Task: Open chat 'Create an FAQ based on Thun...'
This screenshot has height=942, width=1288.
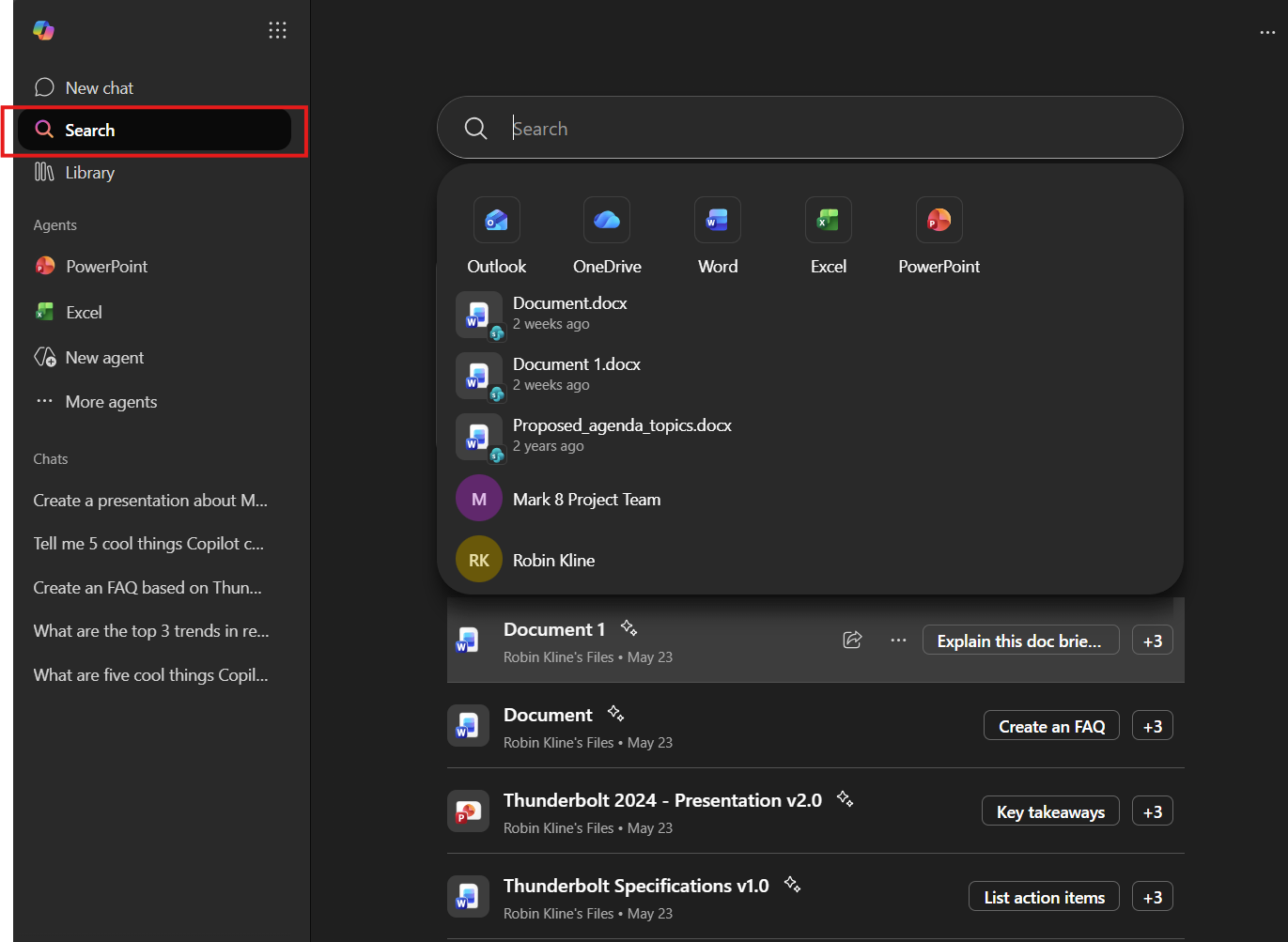Action: 147,588
